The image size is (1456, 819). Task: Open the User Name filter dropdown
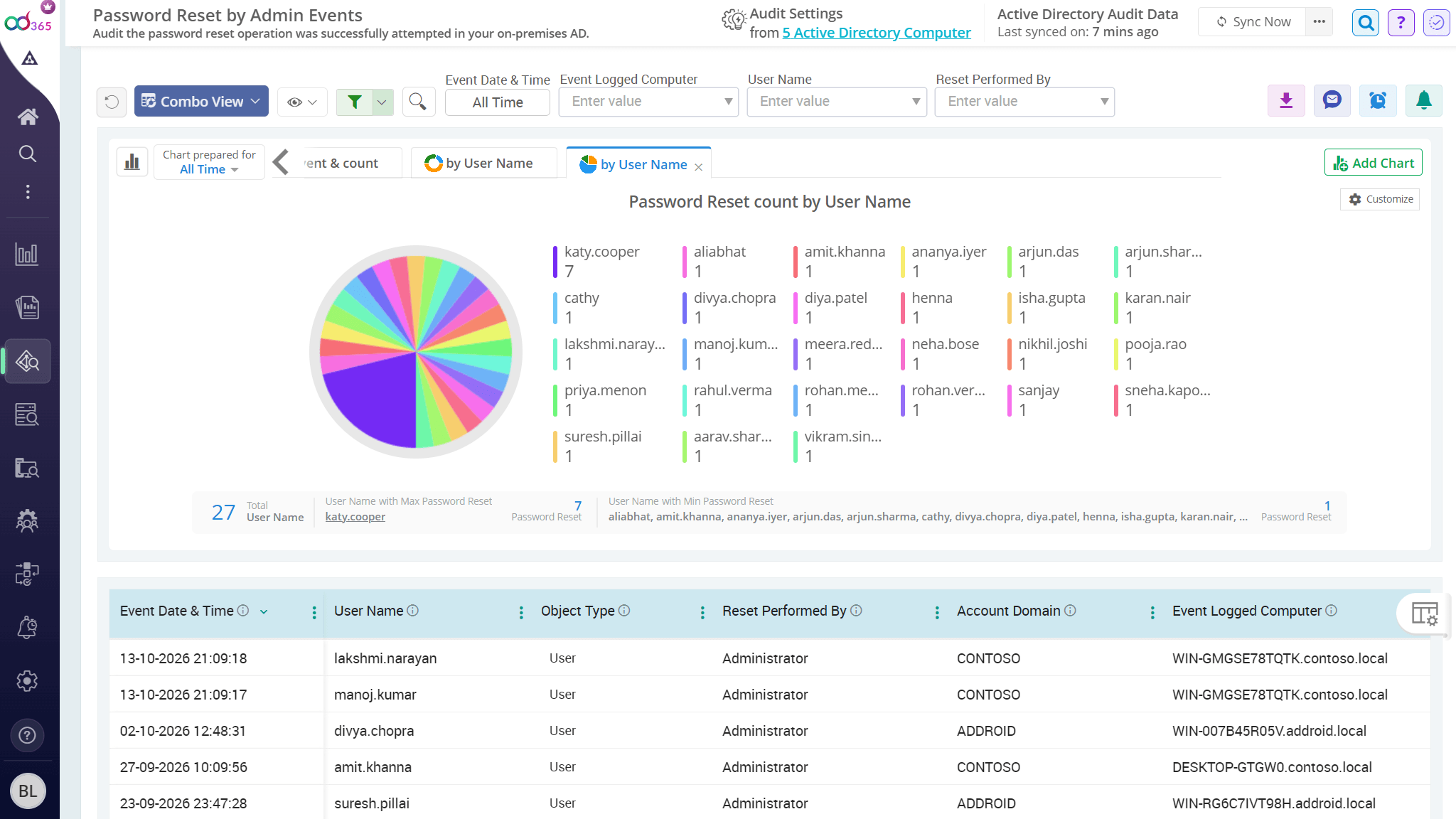pos(837,102)
